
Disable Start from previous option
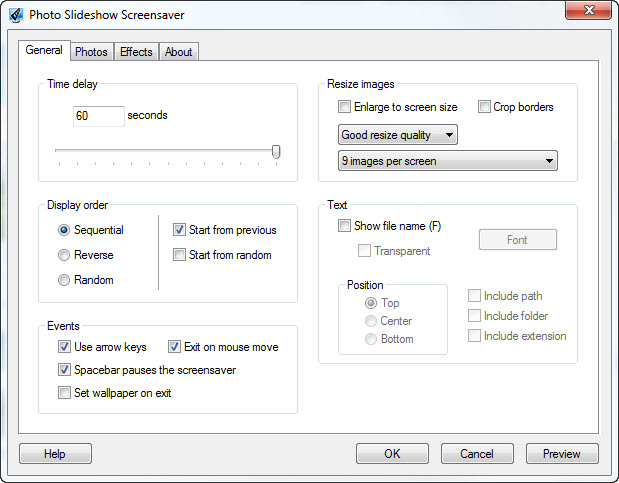point(180,230)
